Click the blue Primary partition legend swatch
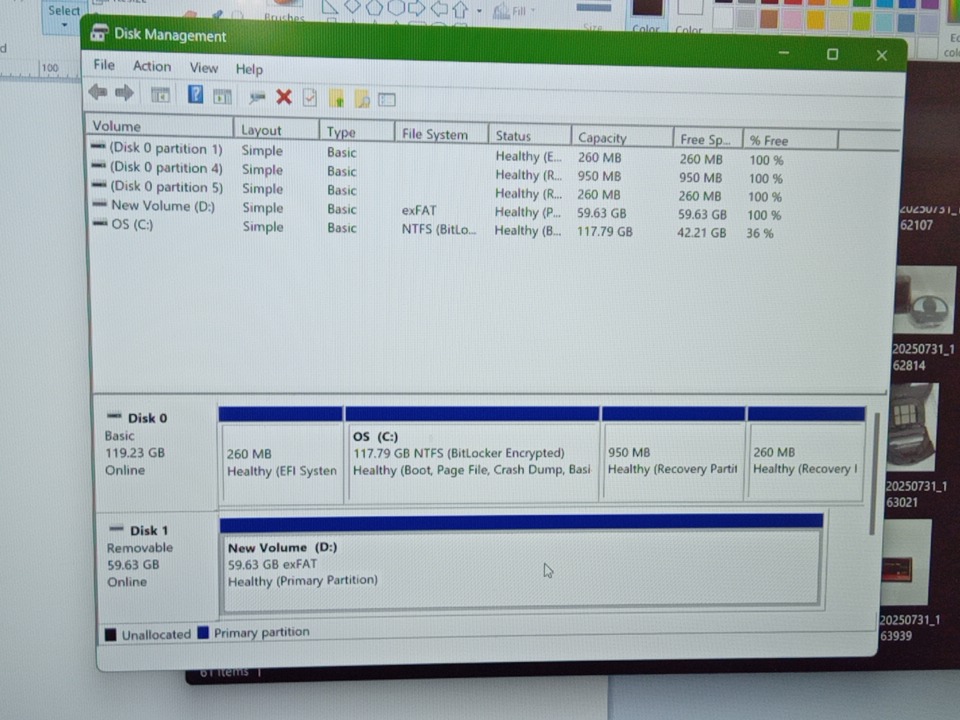This screenshot has width=960, height=720. tap(203, 632)
